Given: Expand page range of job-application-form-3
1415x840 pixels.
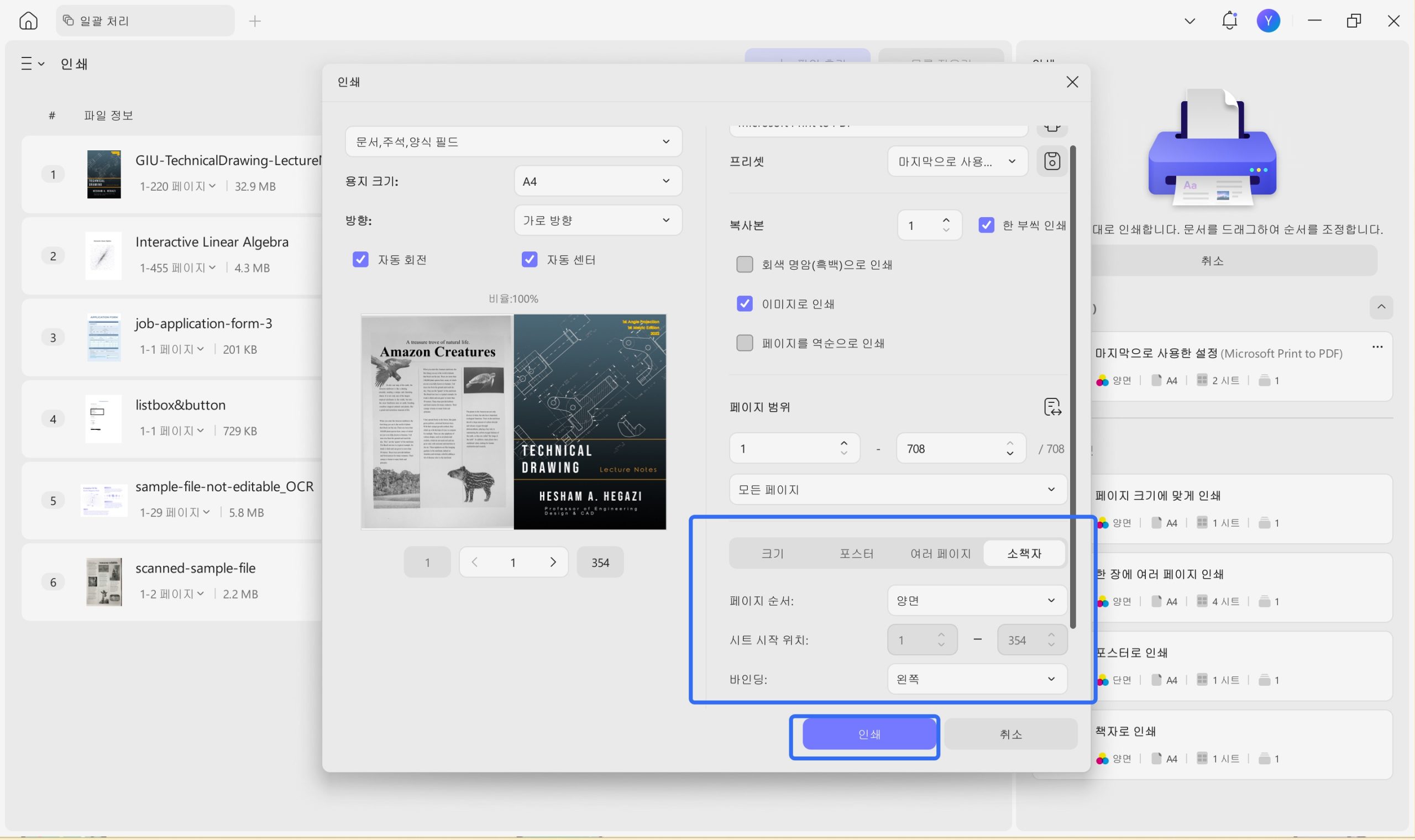Looking at the screenshot, I should click(x=200, y=349).
